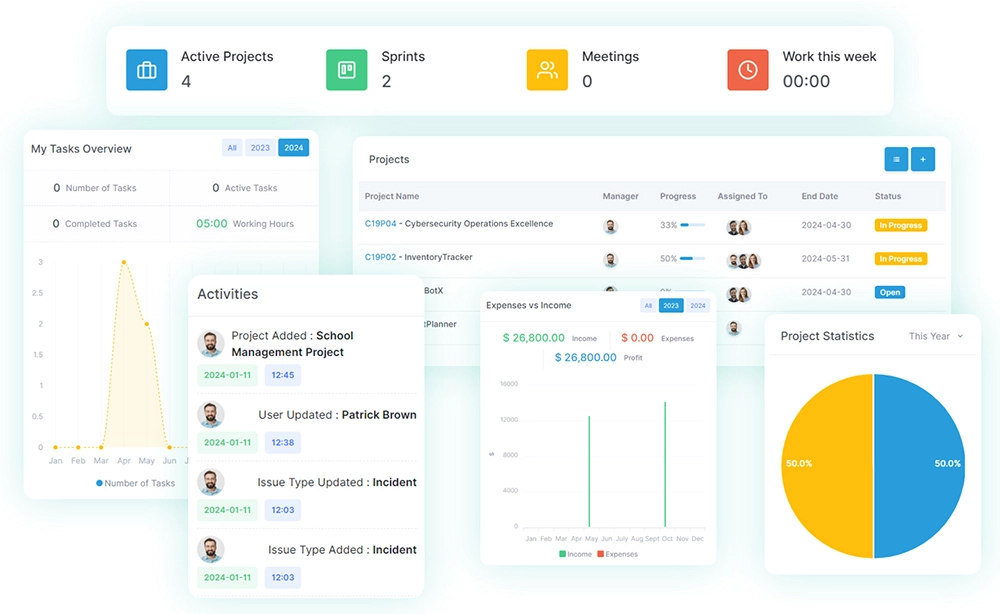This screenshot has width=1000, height=614.
Task: Select the 2023 filter in My Tasks Overview
Action: tap(260, 148)
